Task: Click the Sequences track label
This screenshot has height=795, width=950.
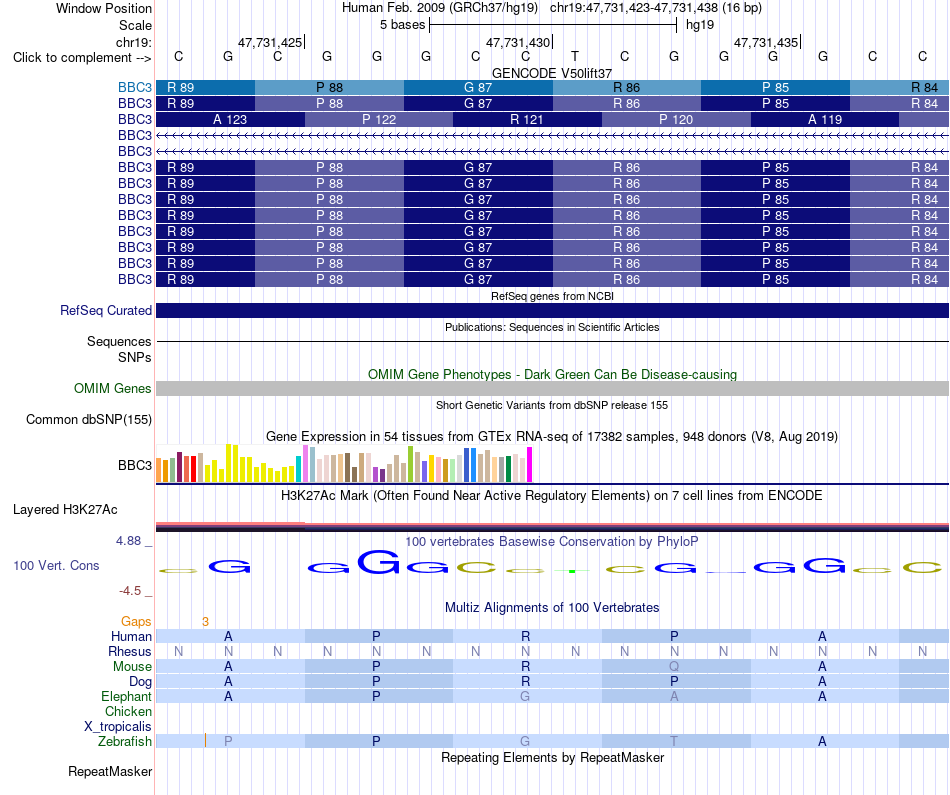Action: (119, 342)
